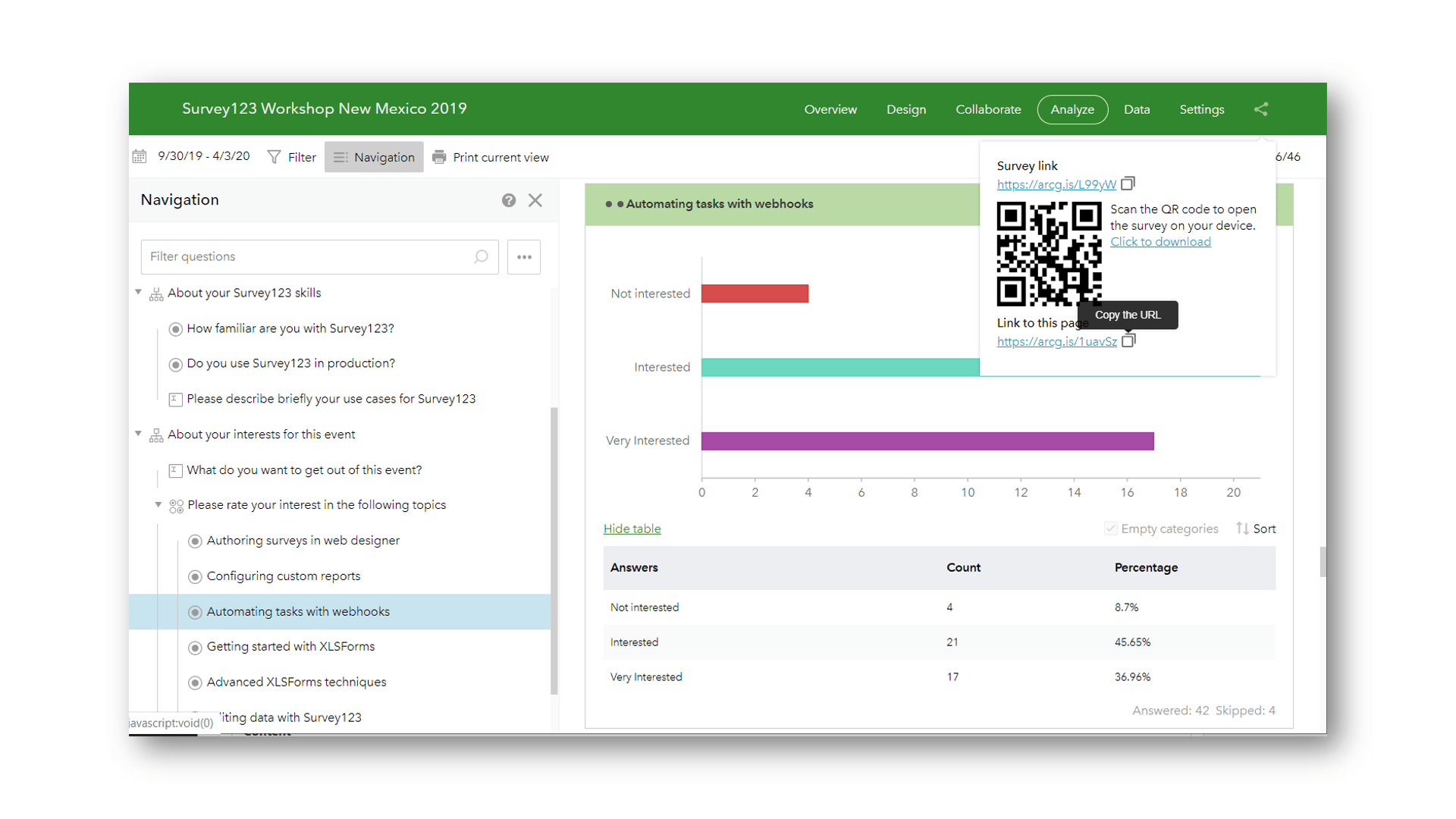1456x819 pixels.
Task: Click the Count column header
Action: tap(963, 567)
